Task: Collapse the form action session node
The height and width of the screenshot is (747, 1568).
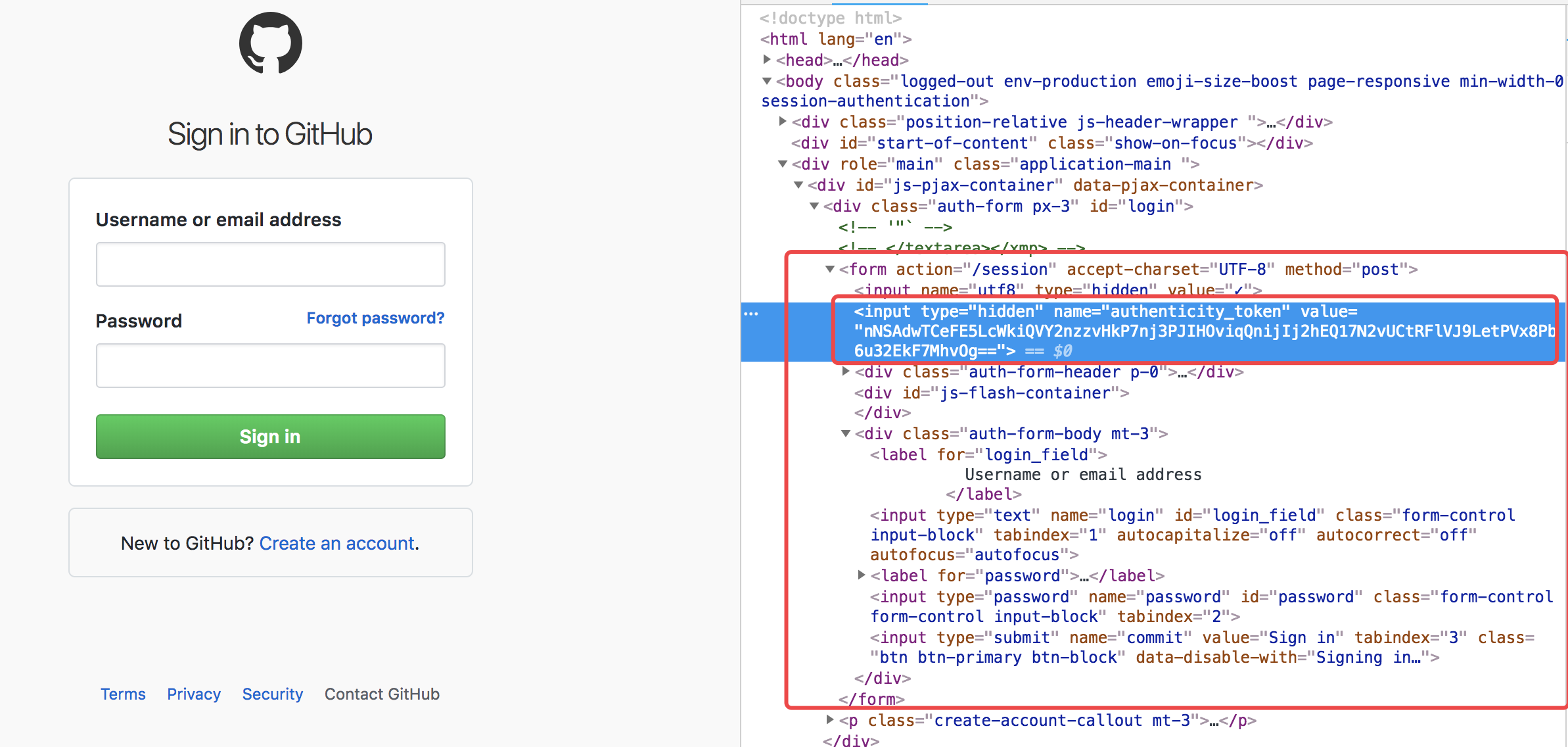Action: 830,269
